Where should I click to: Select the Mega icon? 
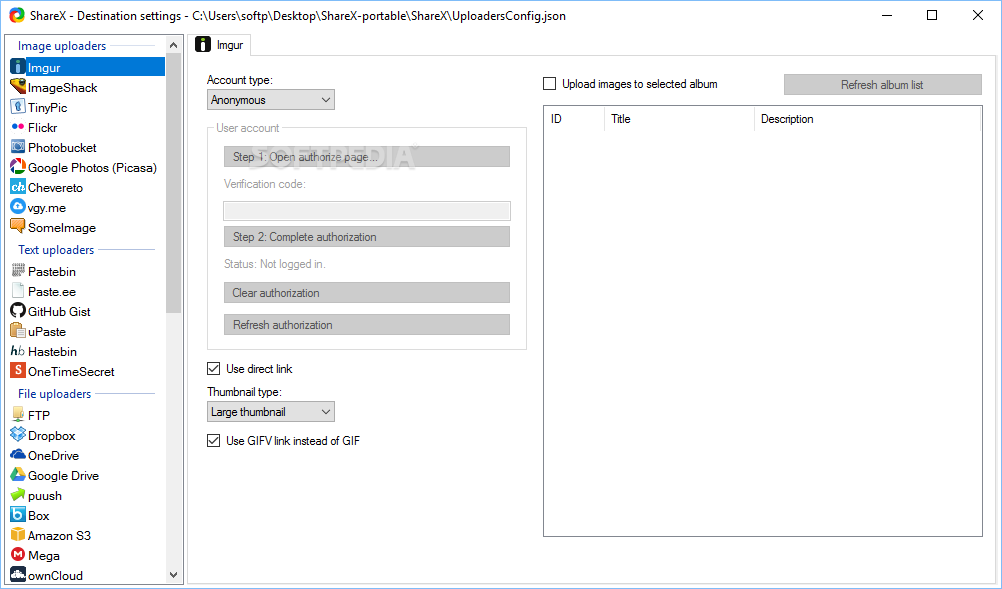[18, 555]
